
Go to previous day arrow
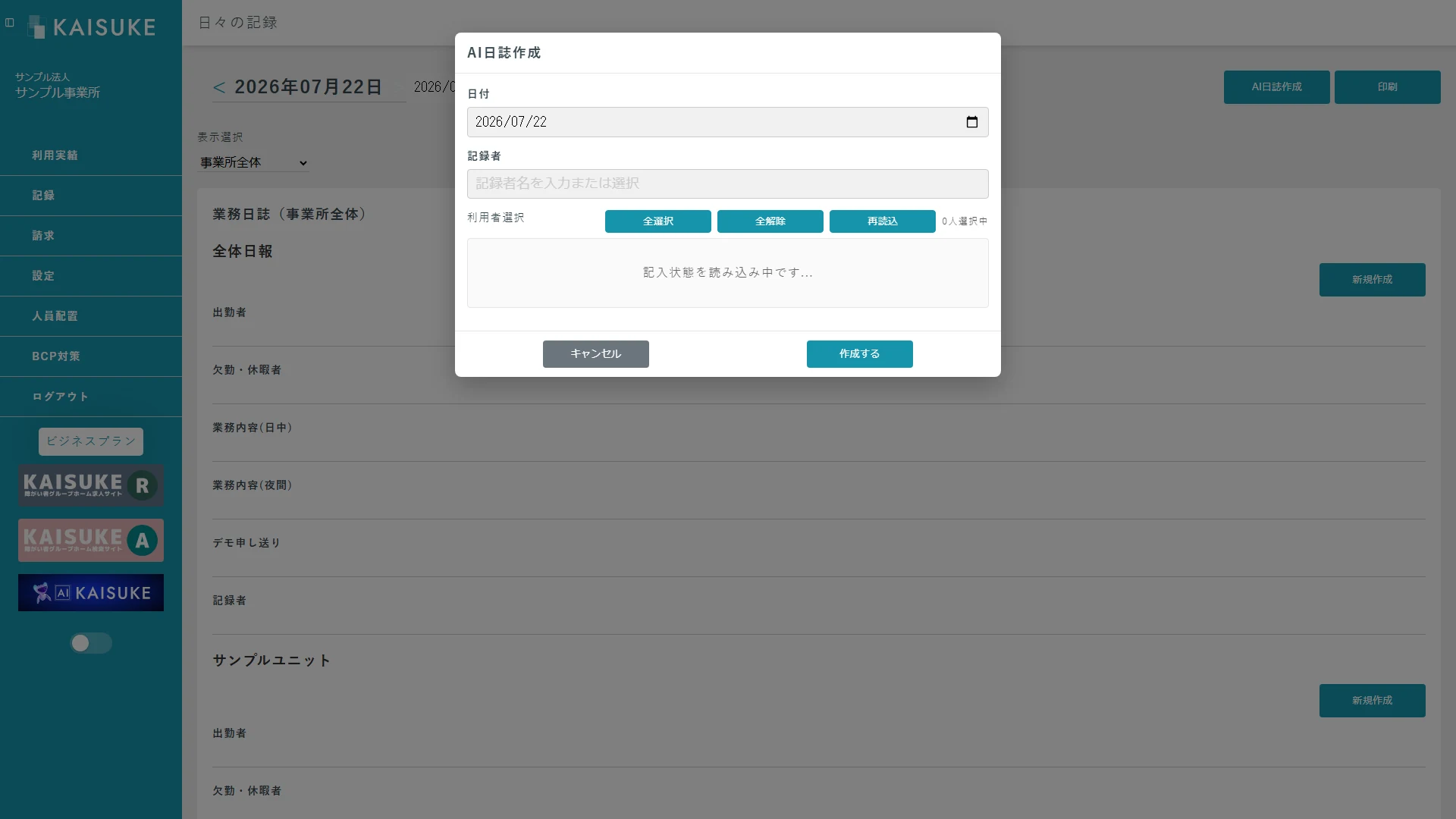coord(219,87)
